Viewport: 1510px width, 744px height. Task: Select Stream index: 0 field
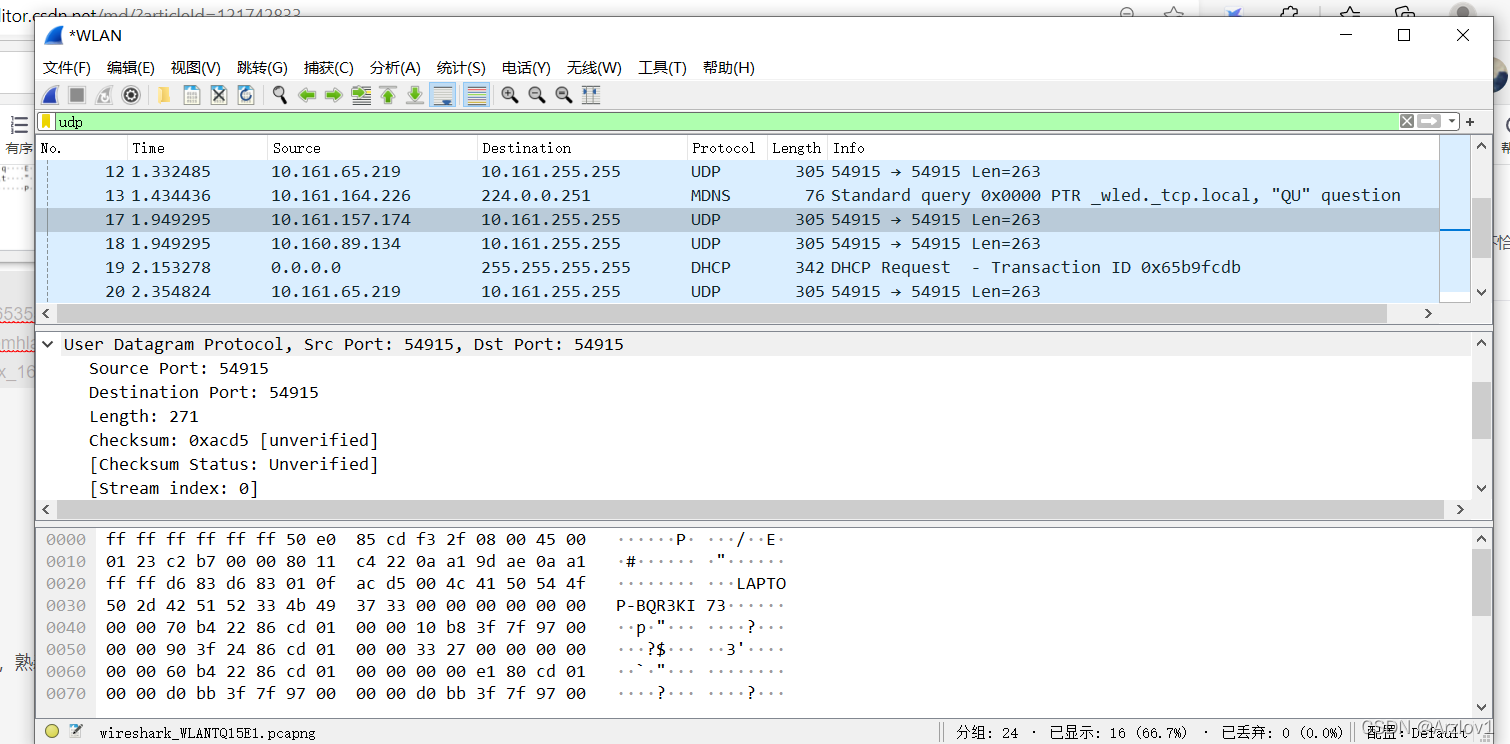coord(173,488)
